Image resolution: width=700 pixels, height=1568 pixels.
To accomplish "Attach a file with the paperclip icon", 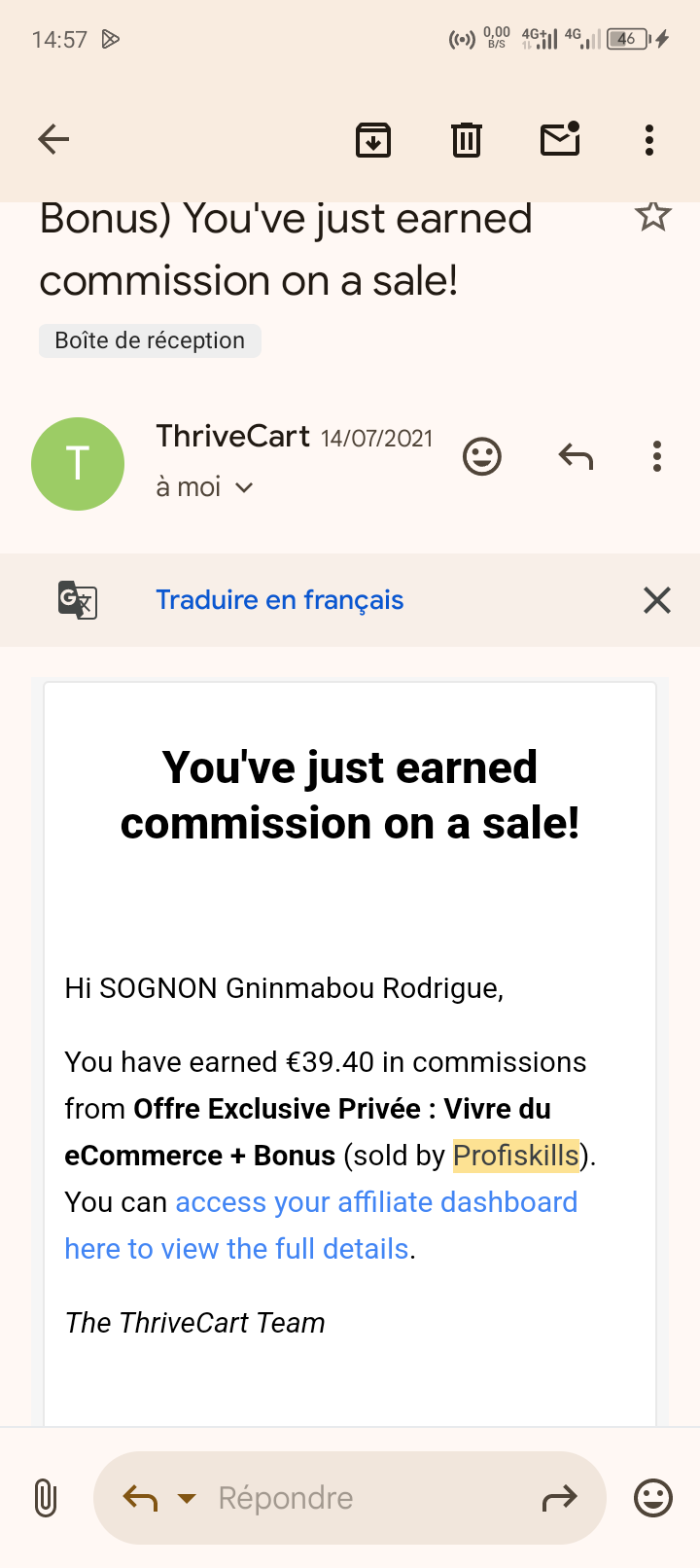I will click(45, 1498).
